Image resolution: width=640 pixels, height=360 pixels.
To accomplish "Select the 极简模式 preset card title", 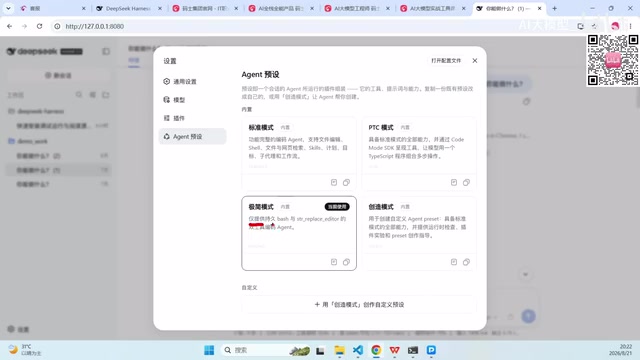I will point(261,207).
